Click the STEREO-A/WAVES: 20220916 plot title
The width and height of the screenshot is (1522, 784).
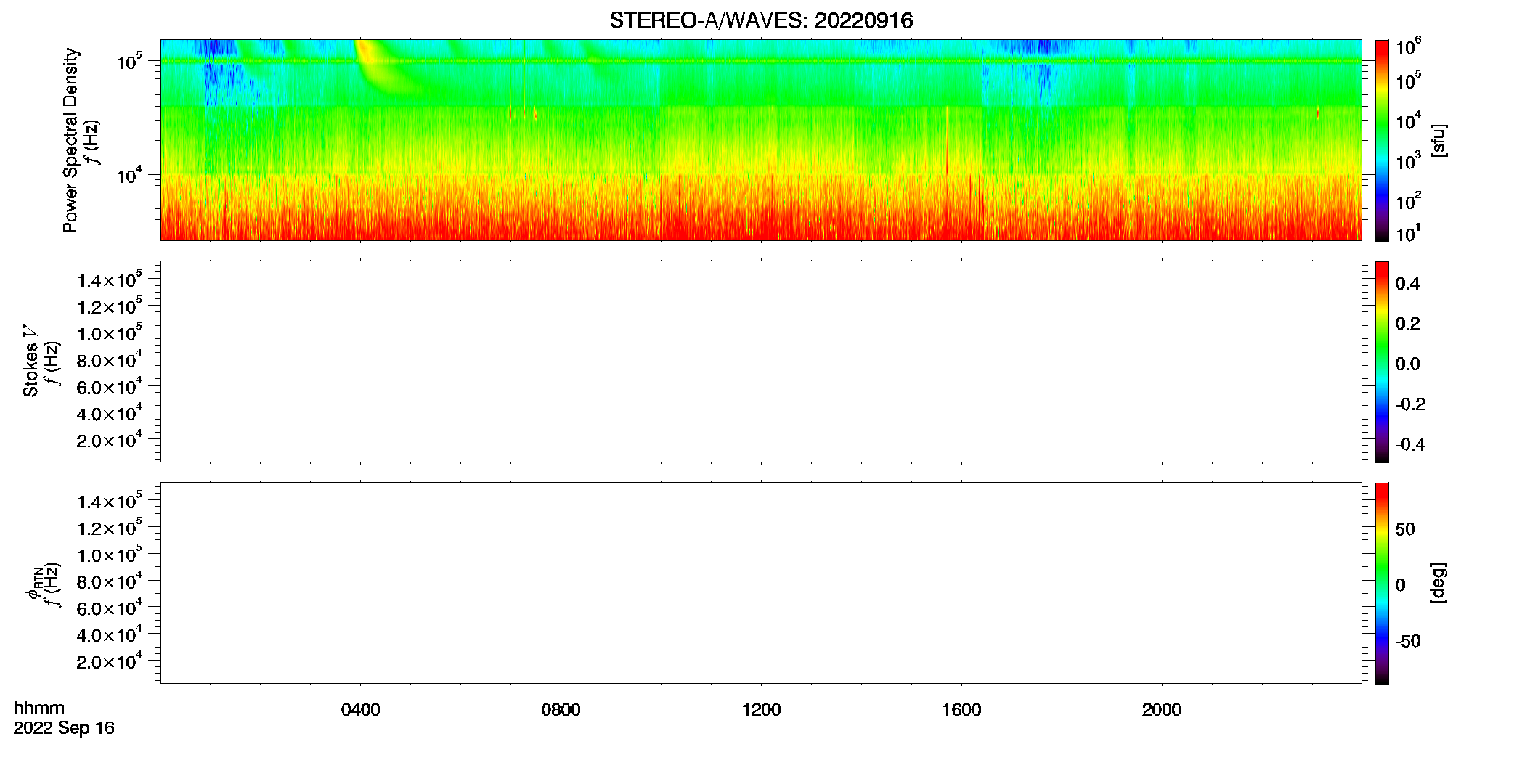761,20
